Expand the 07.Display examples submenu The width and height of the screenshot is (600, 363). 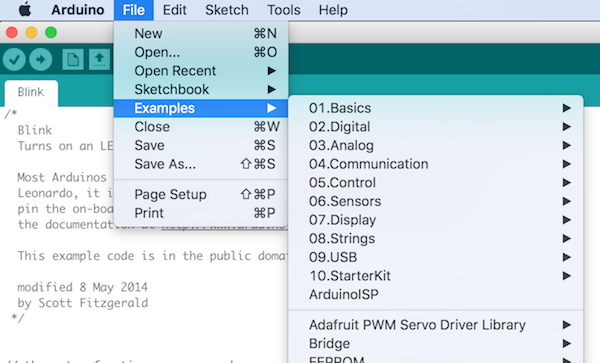[x=436, y=220]
